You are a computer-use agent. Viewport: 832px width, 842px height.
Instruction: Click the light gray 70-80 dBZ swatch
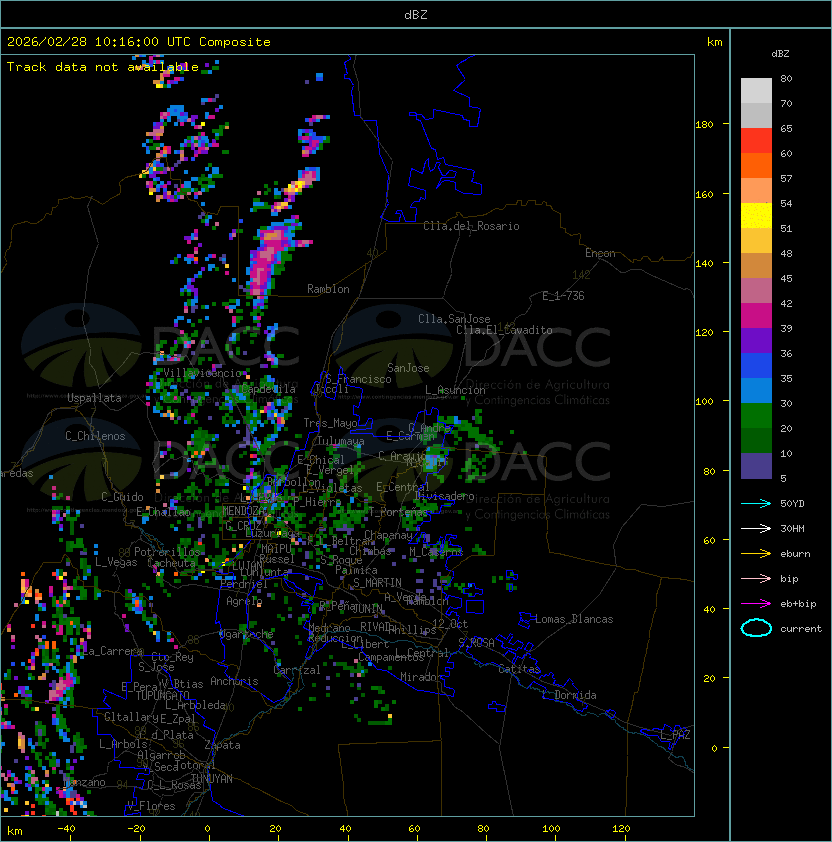[756, 91]
